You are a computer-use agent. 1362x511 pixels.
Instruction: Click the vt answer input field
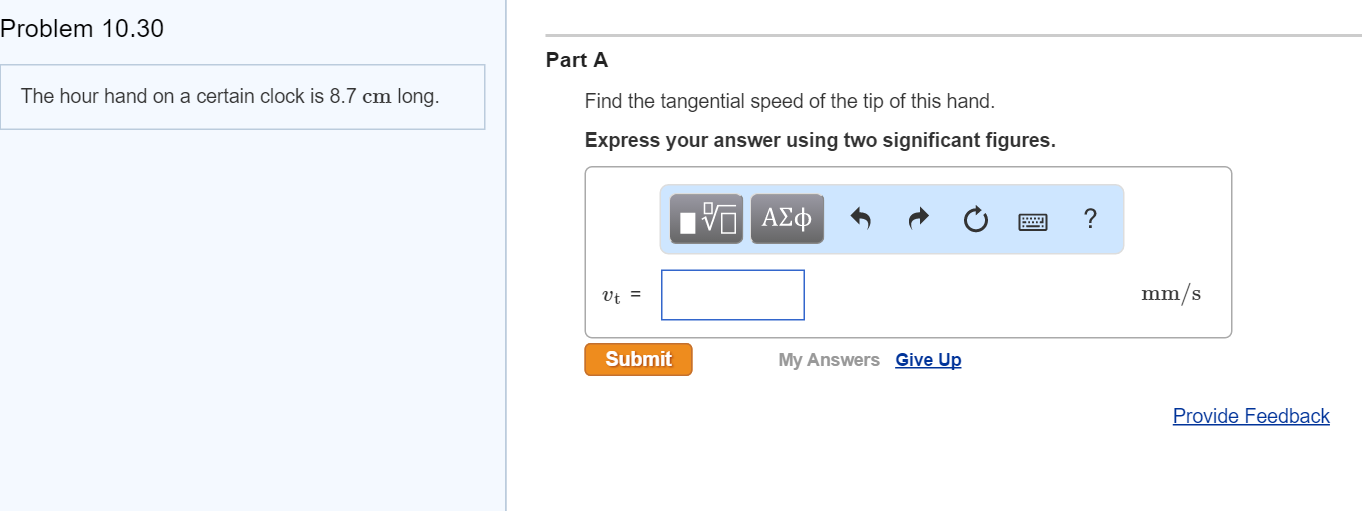(732, 295)
